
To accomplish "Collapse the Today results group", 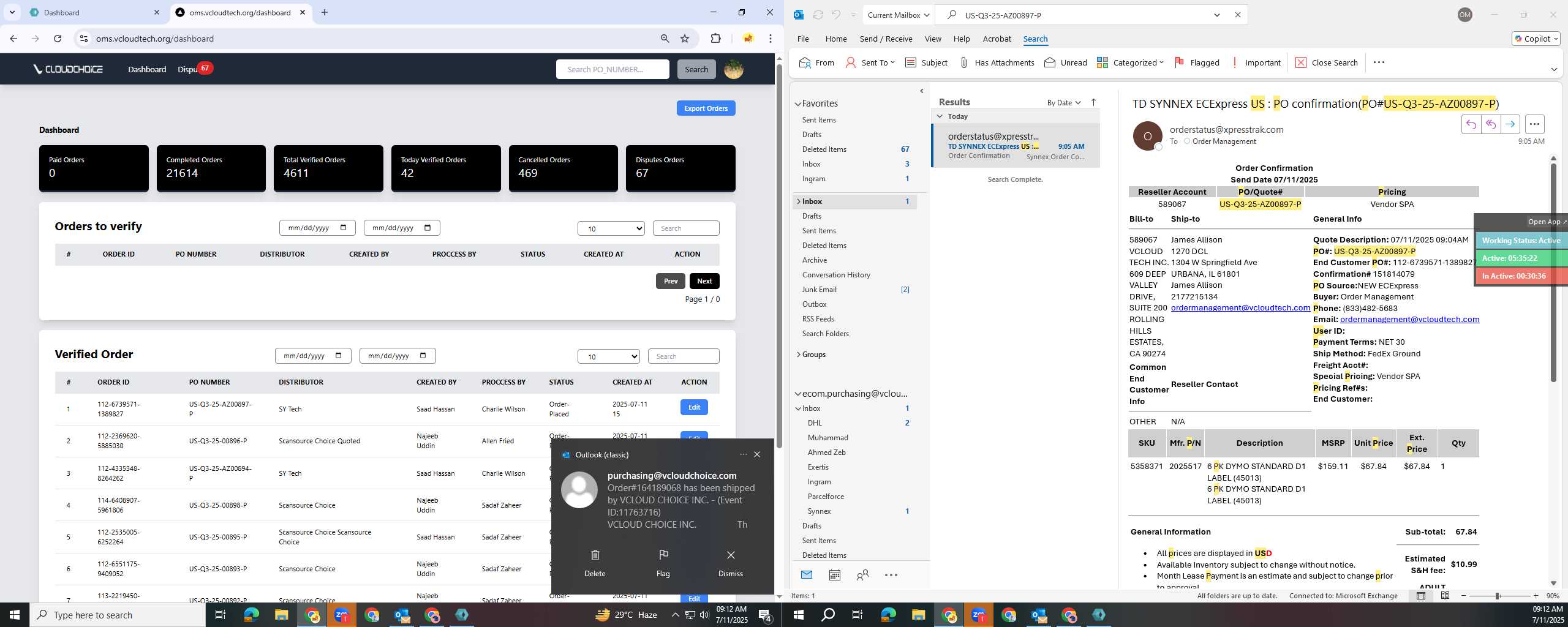I will 940,116.
